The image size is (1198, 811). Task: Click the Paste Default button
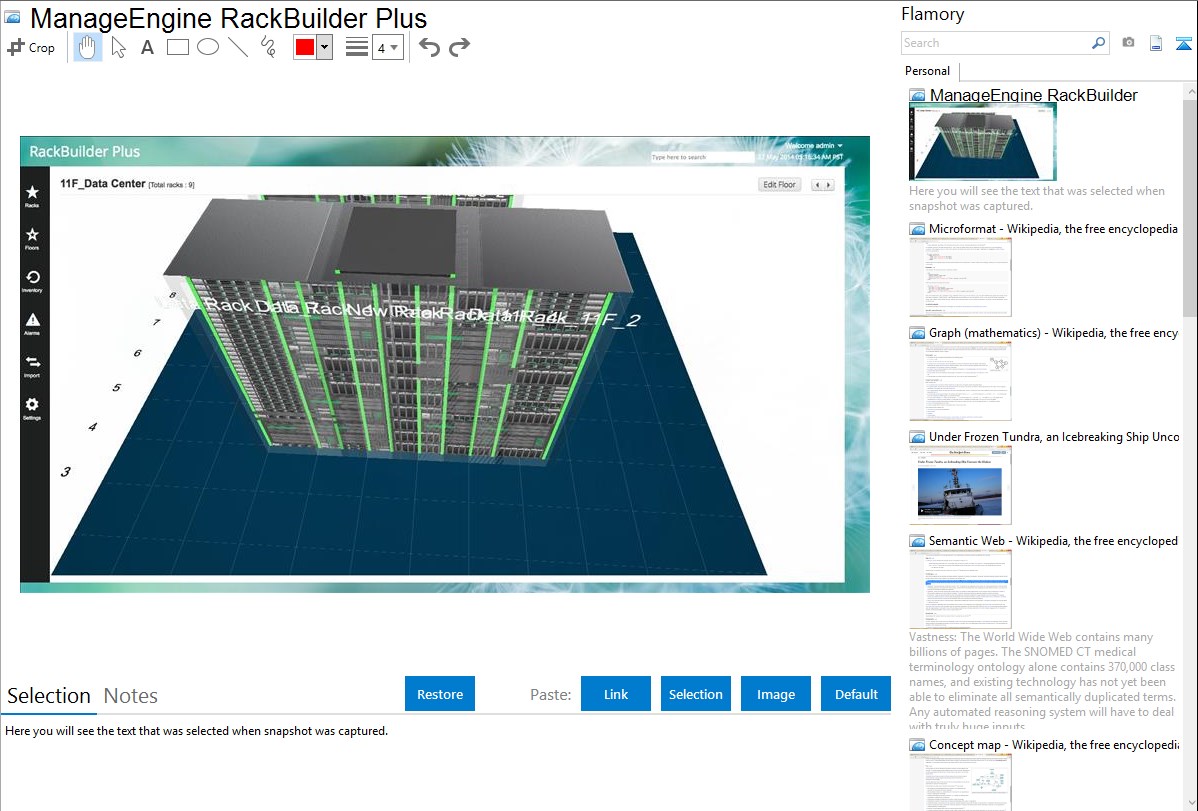point(856,693)
